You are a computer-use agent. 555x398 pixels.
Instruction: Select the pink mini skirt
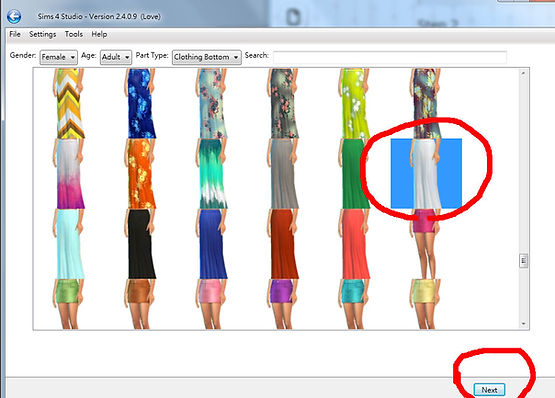212,304
